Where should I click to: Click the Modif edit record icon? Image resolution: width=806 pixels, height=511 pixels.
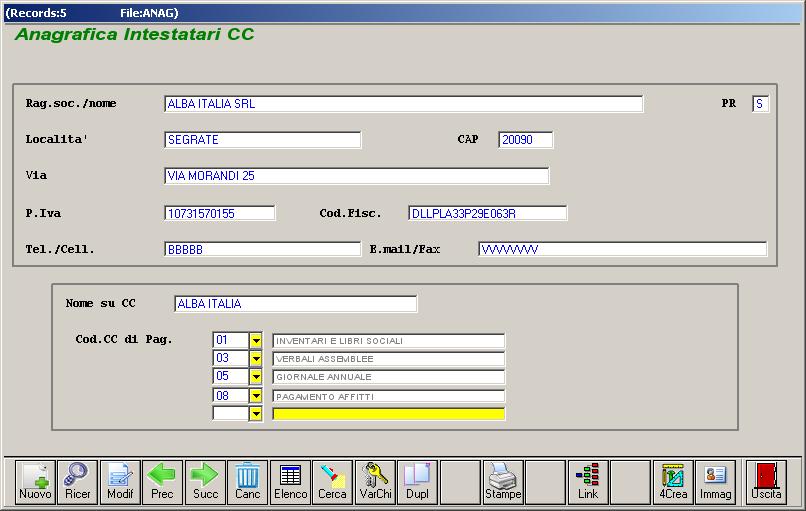pyautogui.click(x=120, y=482)
